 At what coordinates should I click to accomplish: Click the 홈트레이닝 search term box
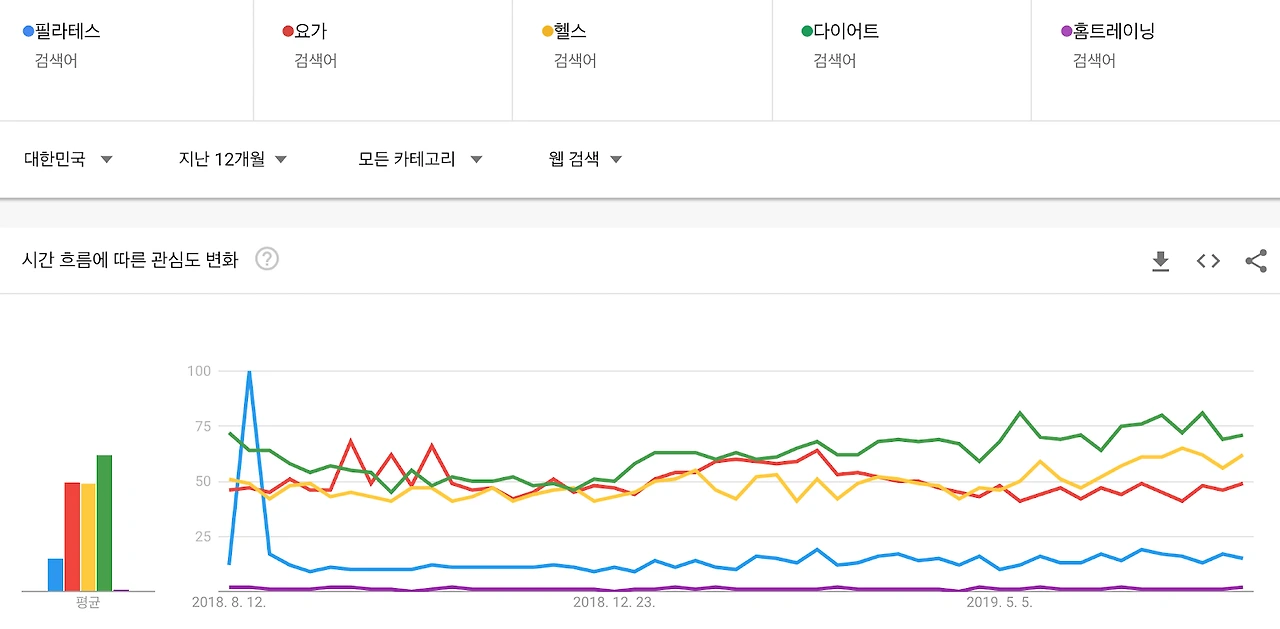[1156, 60]
